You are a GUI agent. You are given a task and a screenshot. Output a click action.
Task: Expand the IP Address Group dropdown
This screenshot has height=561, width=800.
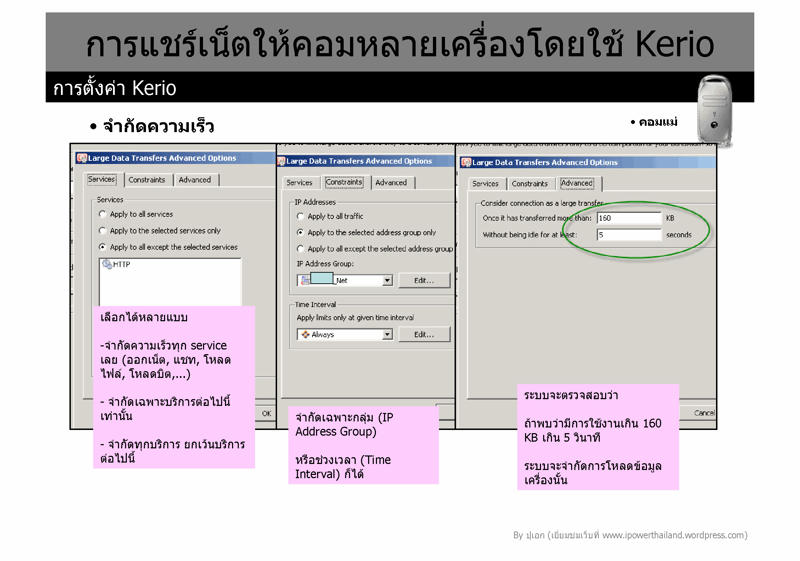click(387, 280)
